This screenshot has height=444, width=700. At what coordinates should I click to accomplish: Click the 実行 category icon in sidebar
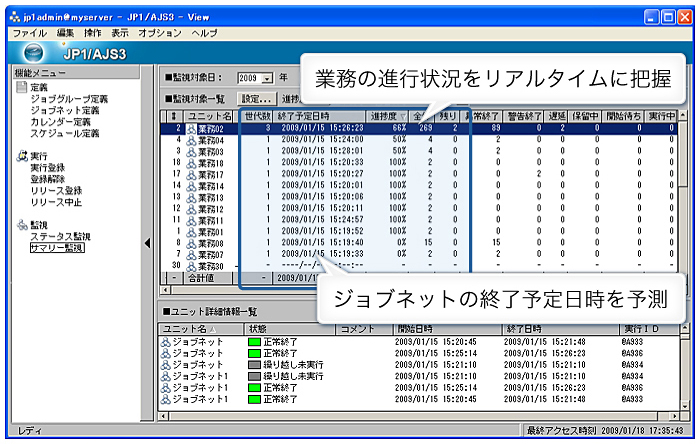(x=22, y=157)
